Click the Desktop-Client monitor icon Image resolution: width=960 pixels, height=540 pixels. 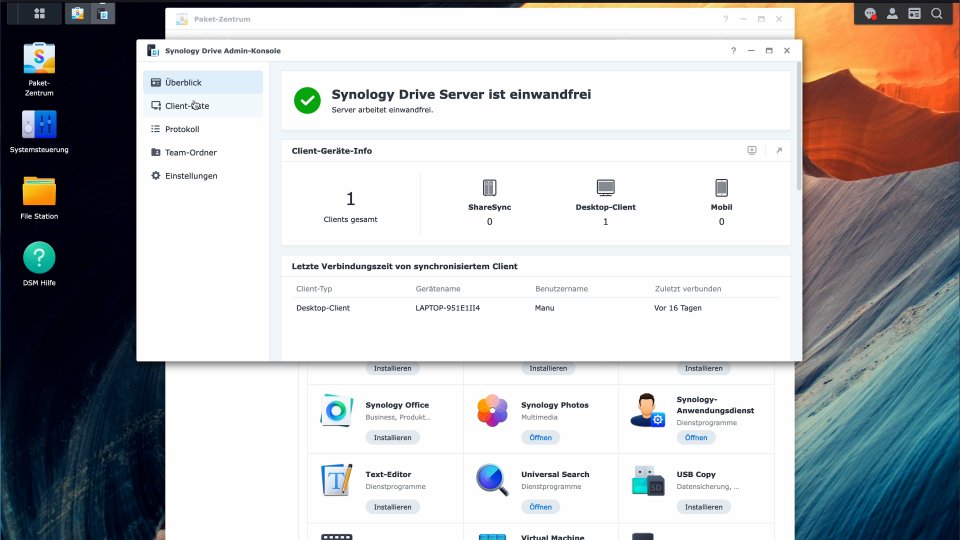coord(606,187)
